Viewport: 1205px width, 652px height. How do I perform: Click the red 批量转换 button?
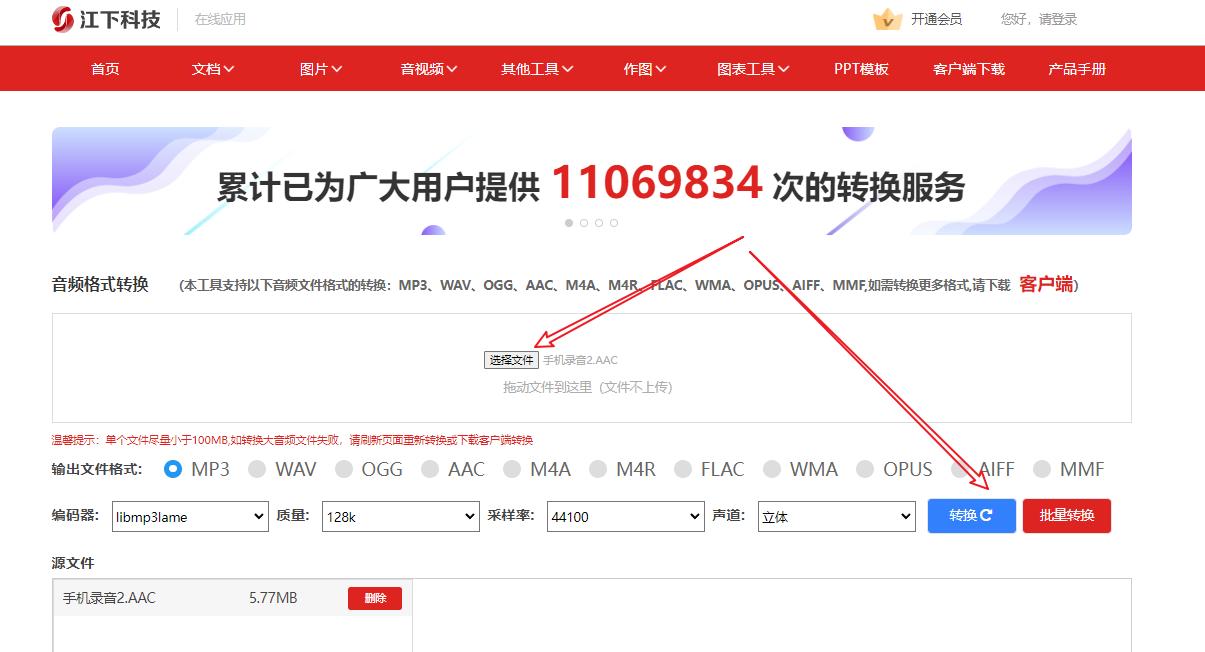click(1066, 516)
